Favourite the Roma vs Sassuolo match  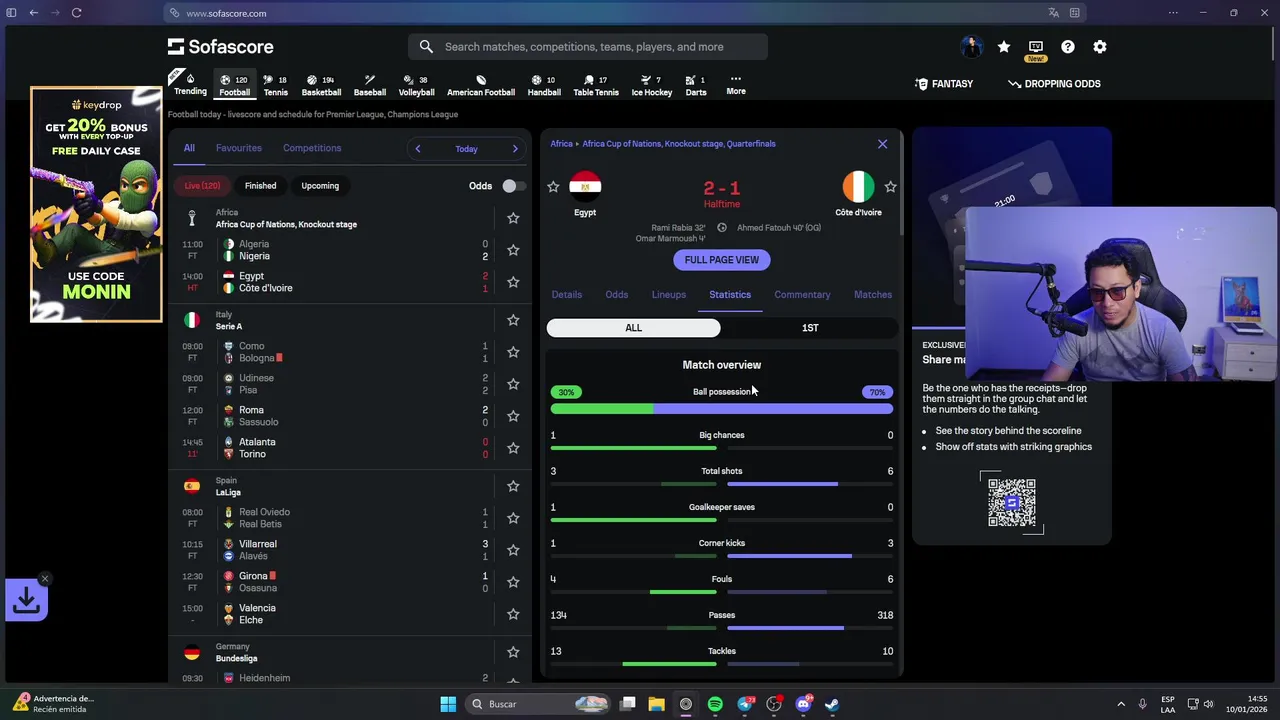tap(513, 416)
